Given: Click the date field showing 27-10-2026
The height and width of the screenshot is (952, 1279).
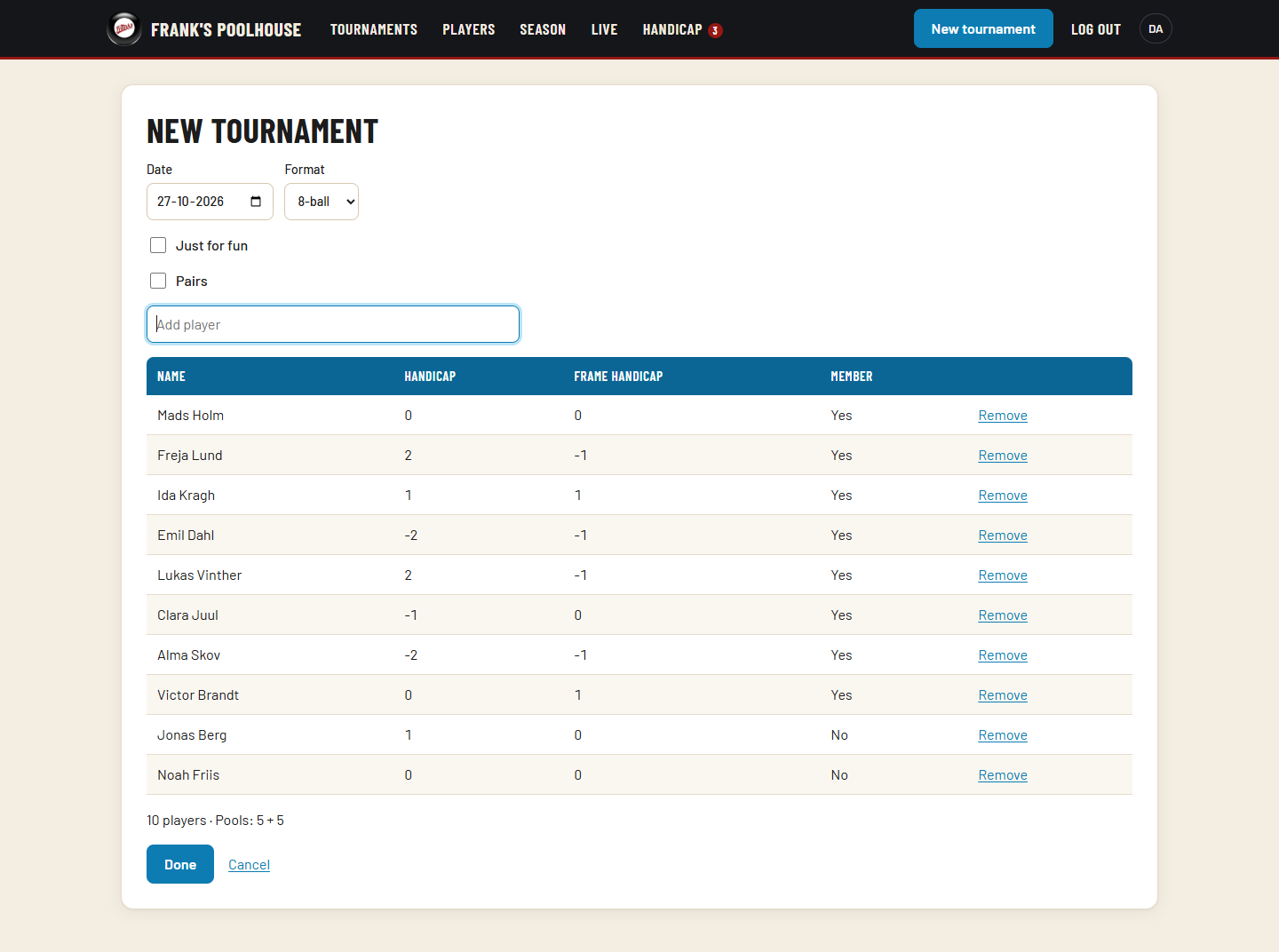Looking at the screenshot, I should click(x=210, y=202).
